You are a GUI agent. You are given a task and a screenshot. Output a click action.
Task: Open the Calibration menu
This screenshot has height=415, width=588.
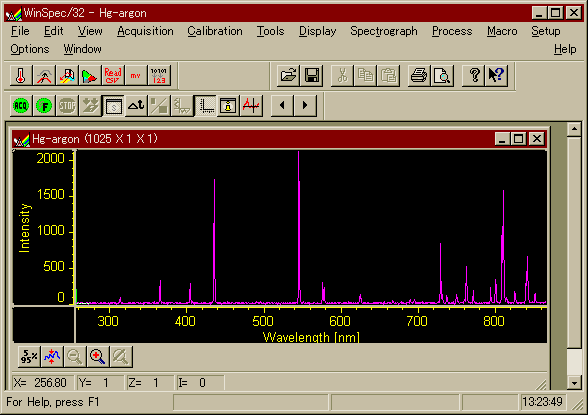point(215,31)
